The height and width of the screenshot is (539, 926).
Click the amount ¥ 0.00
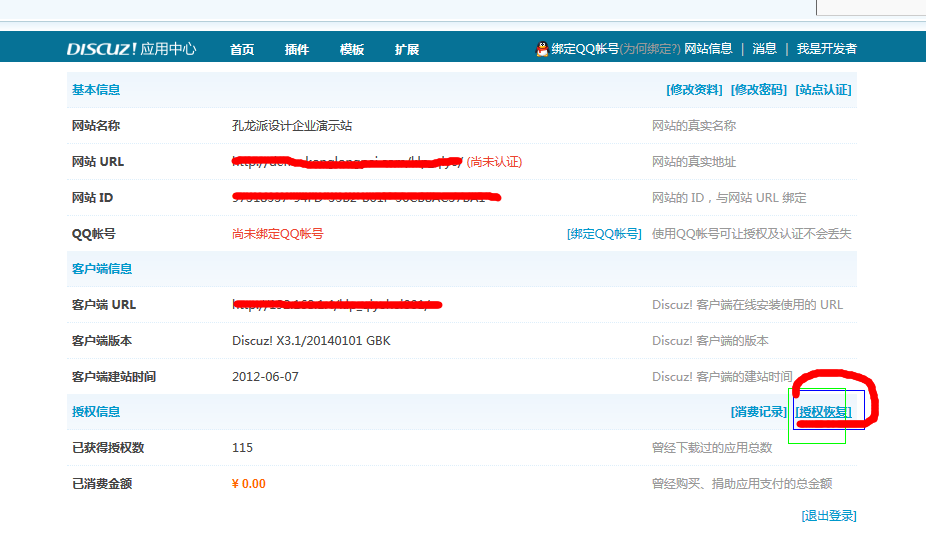point(249,484)
